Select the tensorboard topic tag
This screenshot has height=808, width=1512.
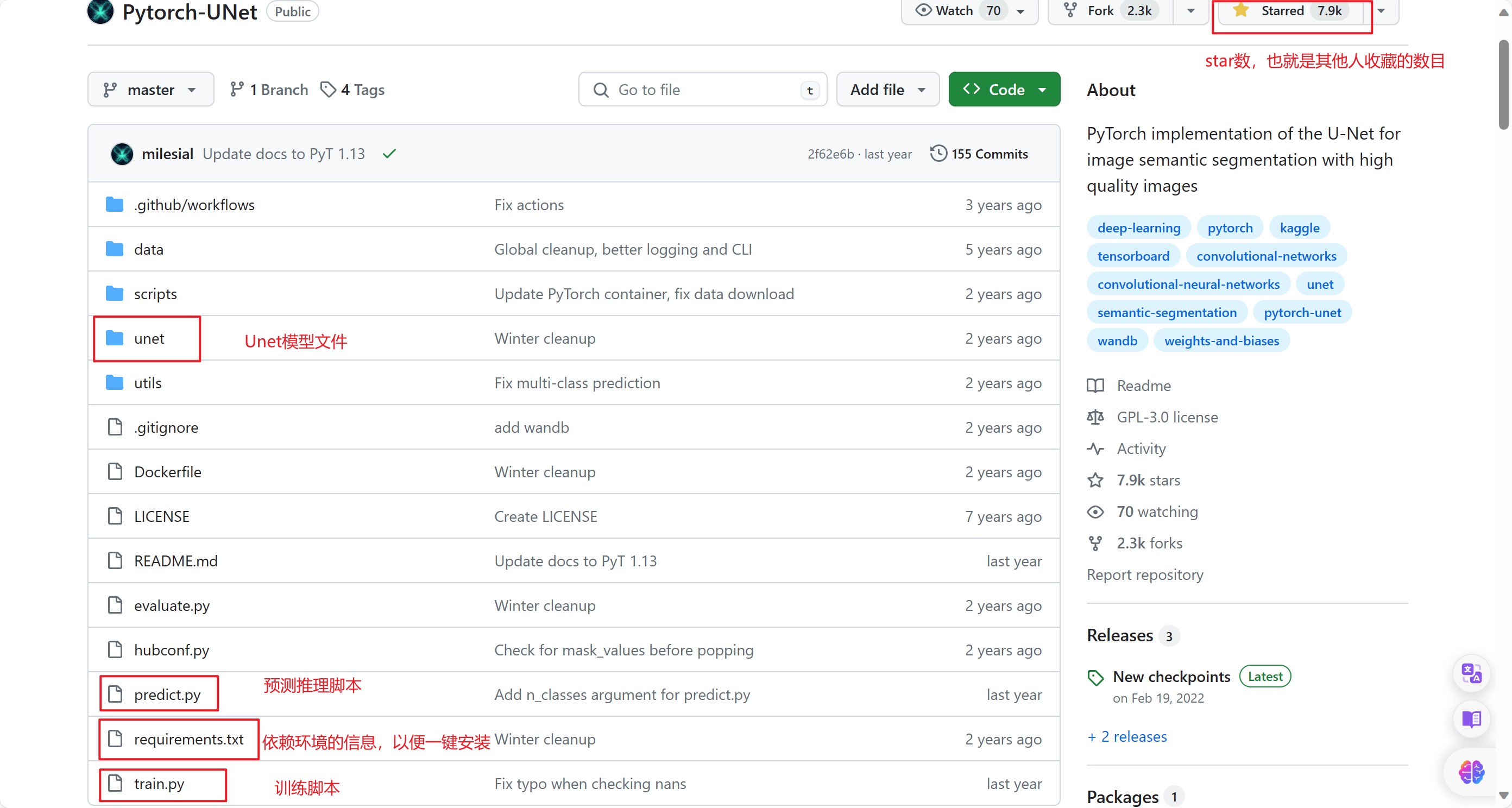[1133, 256]
